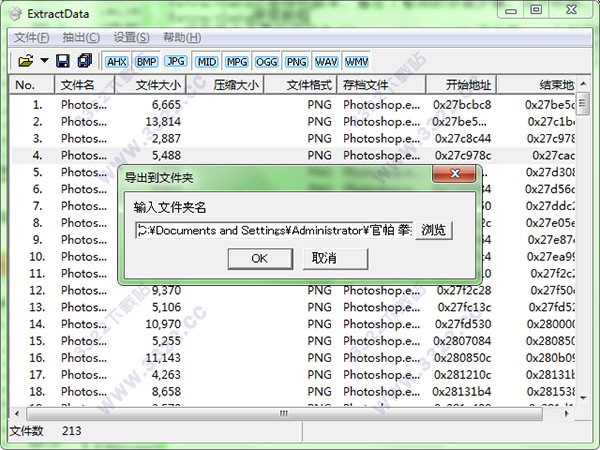The image size is (600, 450).
Task: Toggle the MPG format filter
Action: (236, 62)
